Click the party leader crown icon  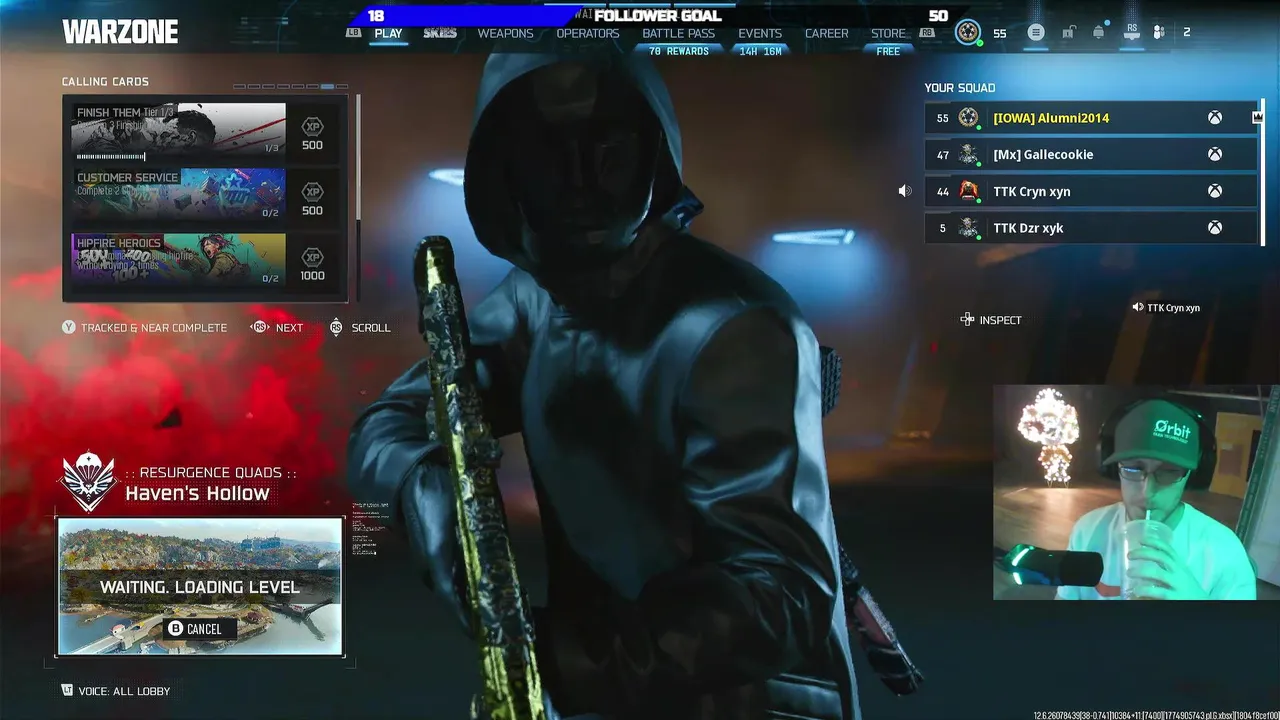tap(1257, 118)
